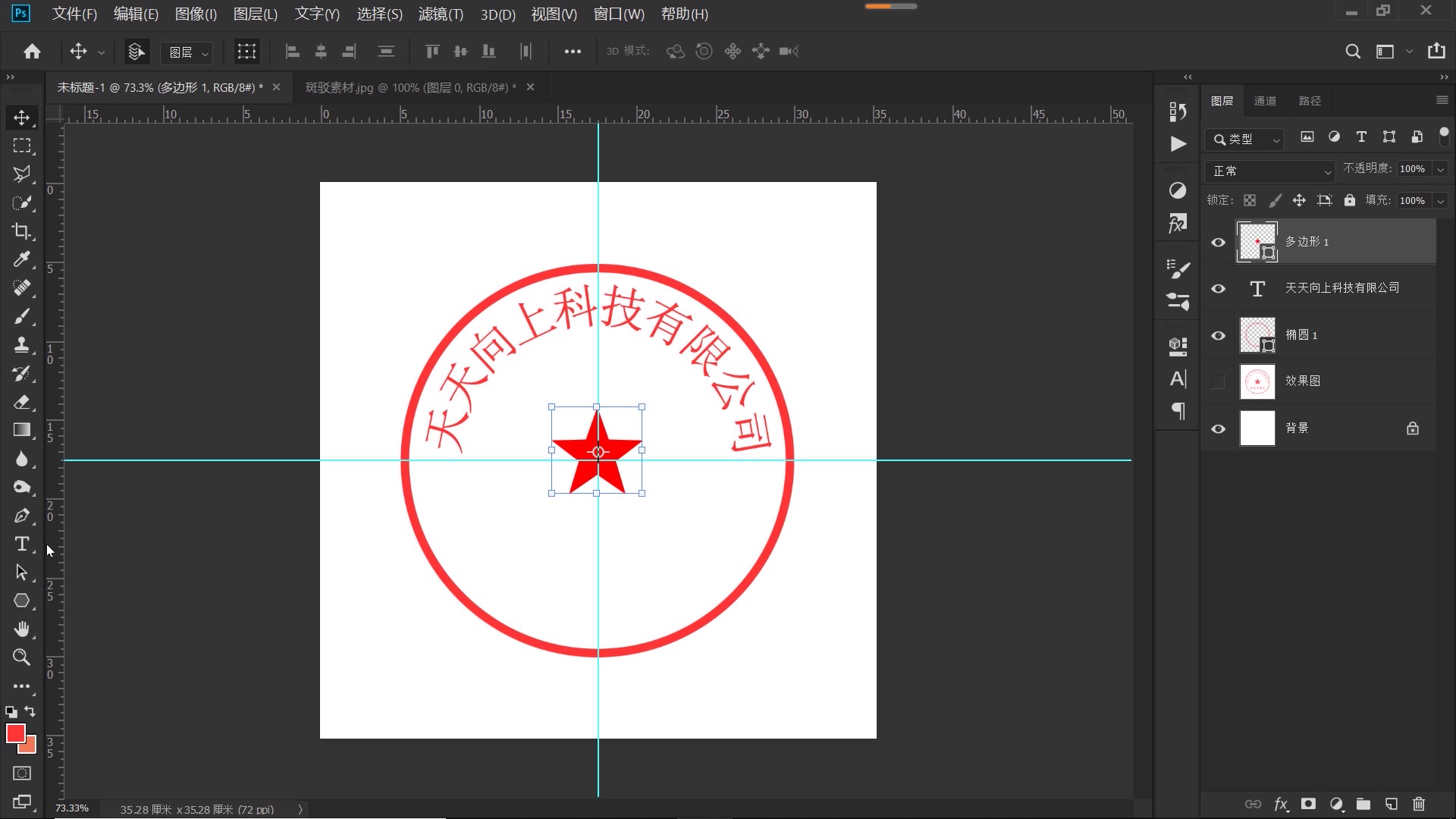This screenshot has width=1456, height=819.
Task: Select the Move tool
Action: click(x=22, y=118)
